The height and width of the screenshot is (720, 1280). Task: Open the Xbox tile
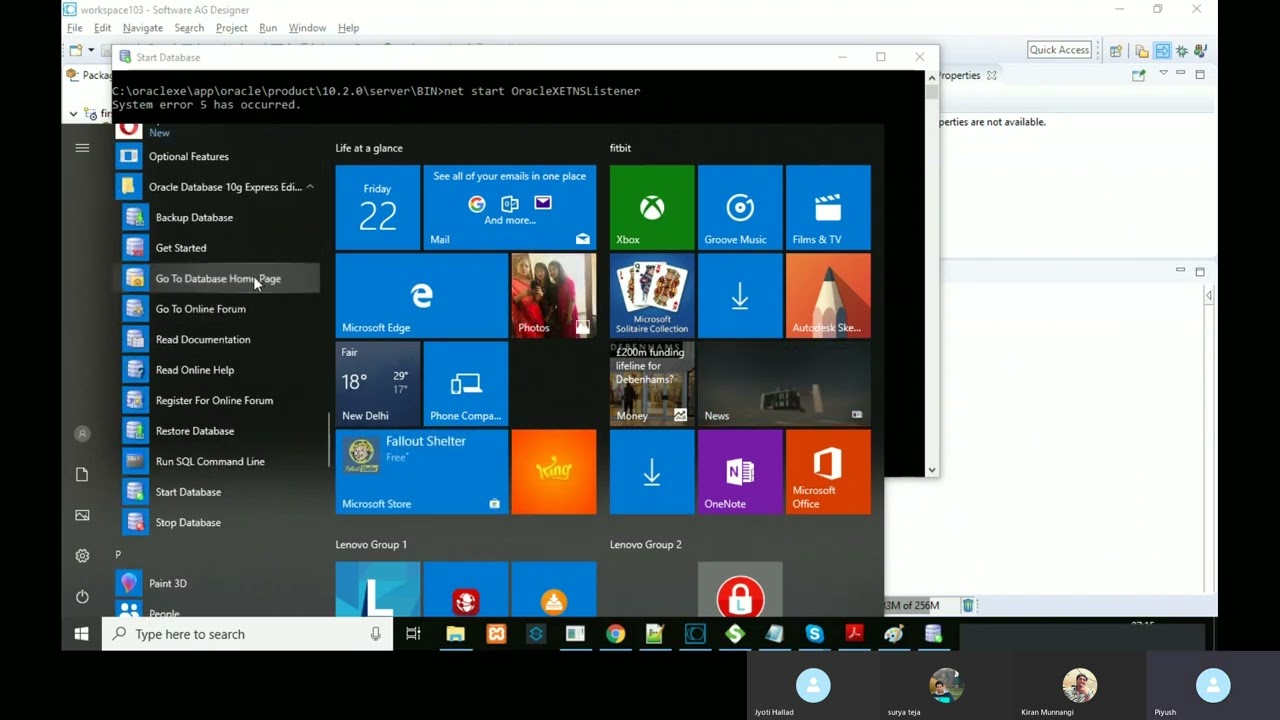click(652, 207)
